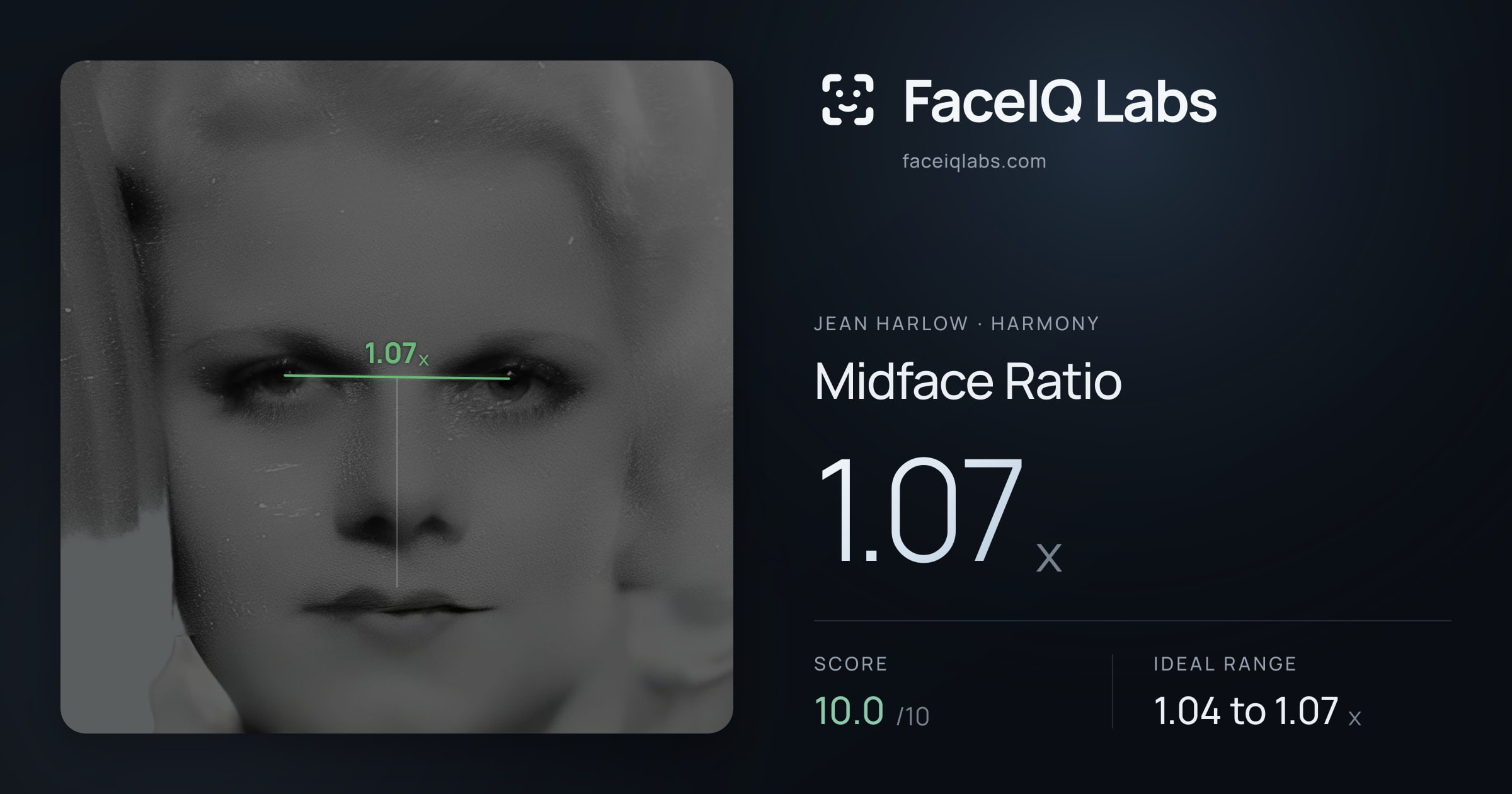
Task: Click the FaceIQ Labs brand name
Action: tap(1060, 101)
